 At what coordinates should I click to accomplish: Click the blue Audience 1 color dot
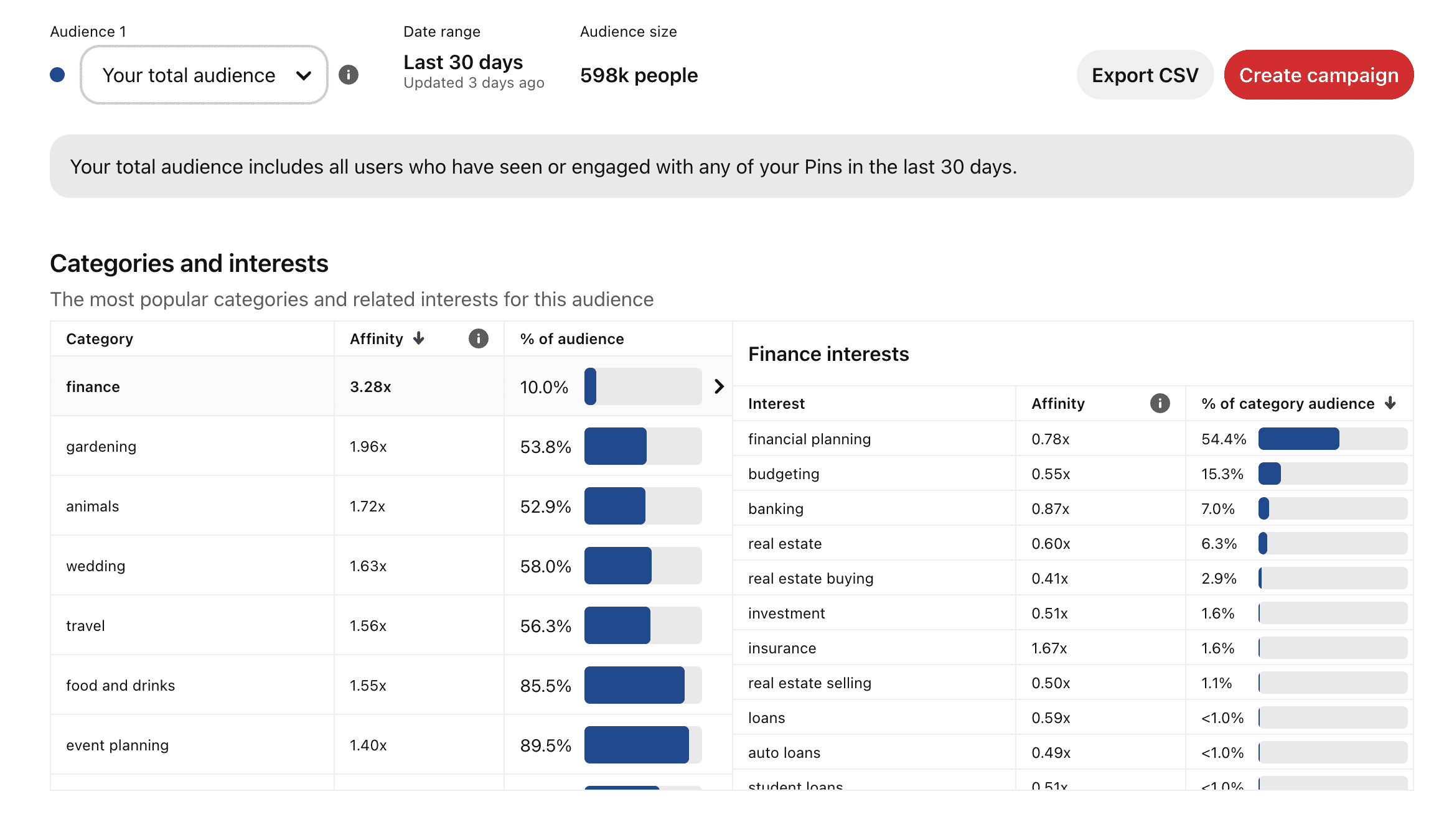(x=57, y=75)
